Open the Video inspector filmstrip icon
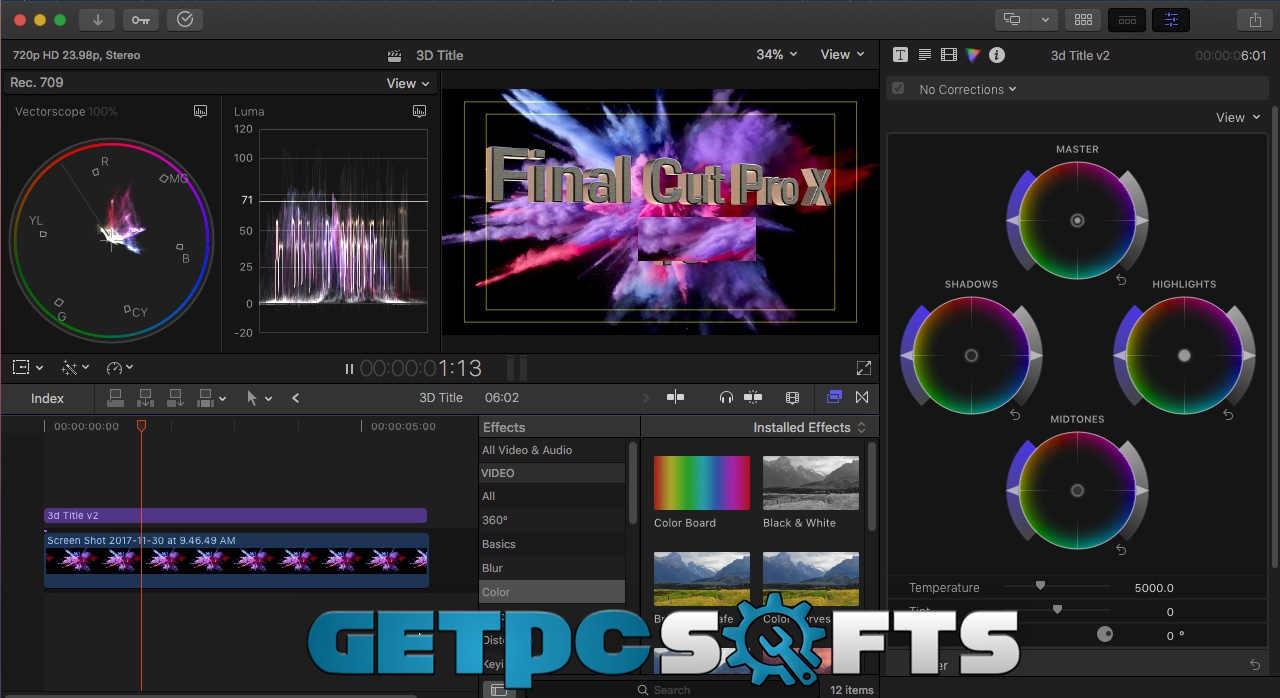 click(949, 55)
